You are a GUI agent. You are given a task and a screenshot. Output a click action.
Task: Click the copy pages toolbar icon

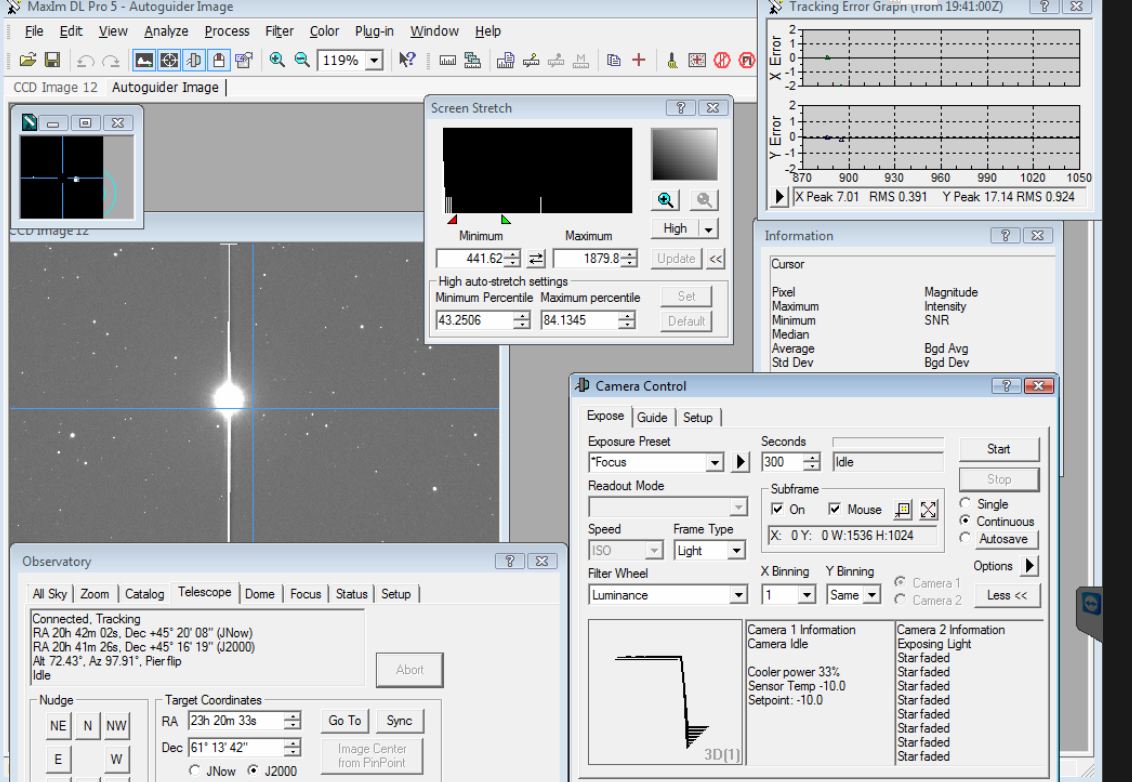tap(614, 60)
